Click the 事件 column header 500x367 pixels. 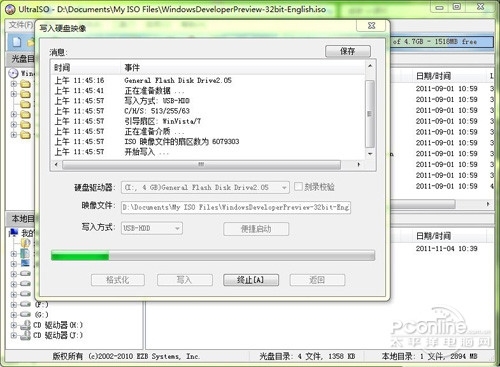point(242,68)
